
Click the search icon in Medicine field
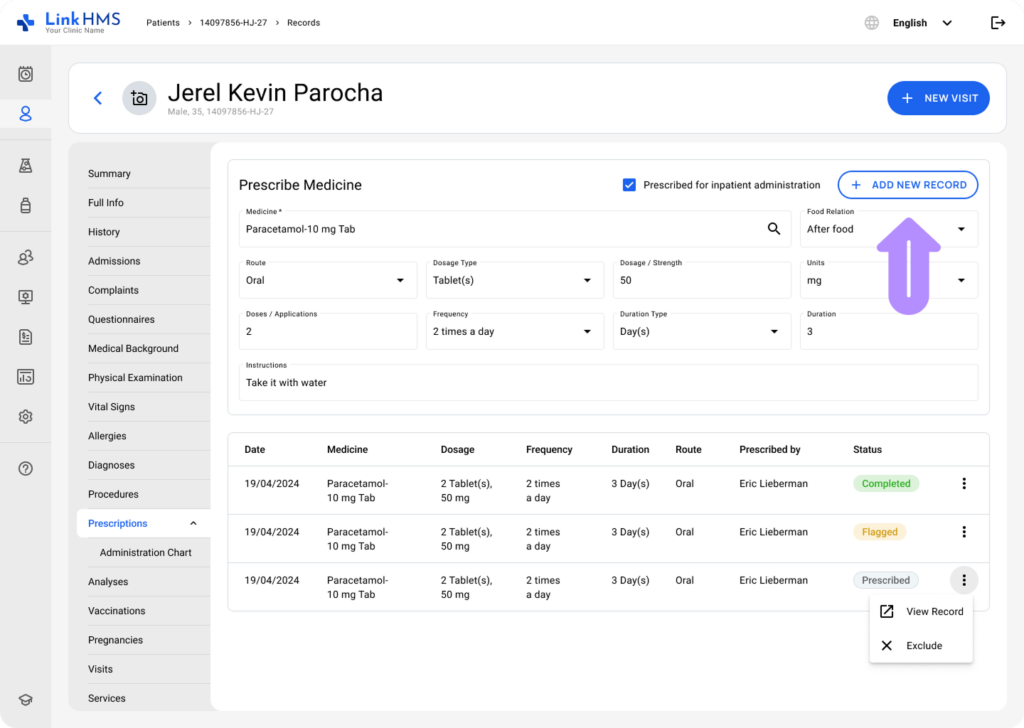773,229
